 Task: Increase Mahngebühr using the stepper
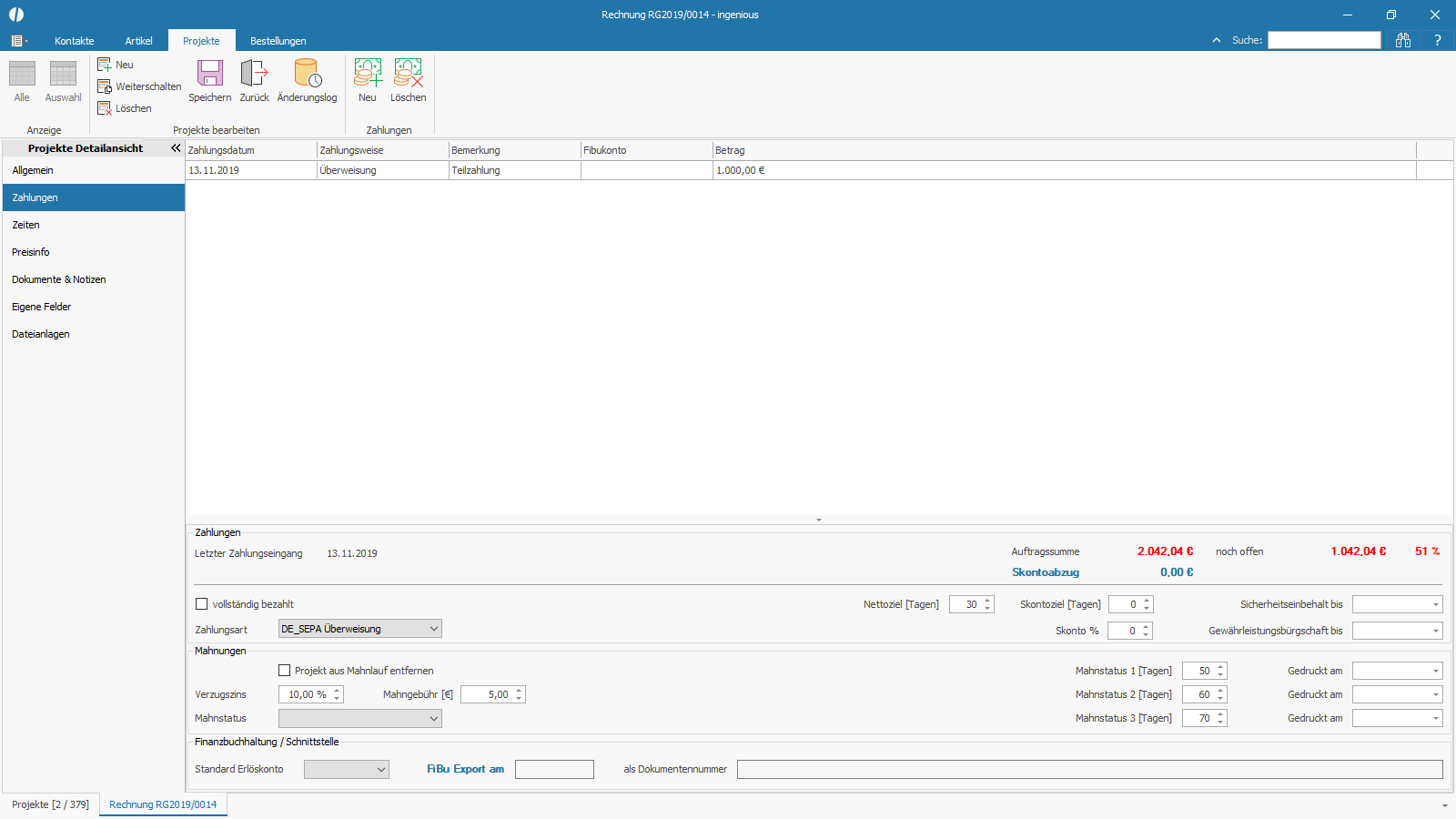tap(519, 690)
